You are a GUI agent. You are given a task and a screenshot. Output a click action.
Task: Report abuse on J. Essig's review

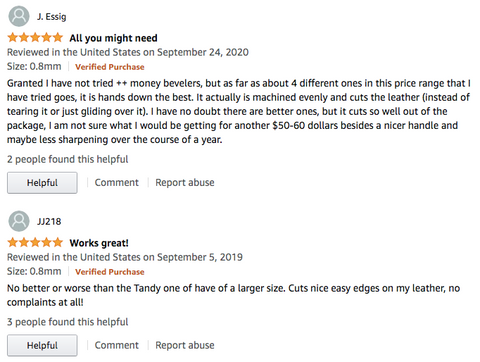(185, 183)
